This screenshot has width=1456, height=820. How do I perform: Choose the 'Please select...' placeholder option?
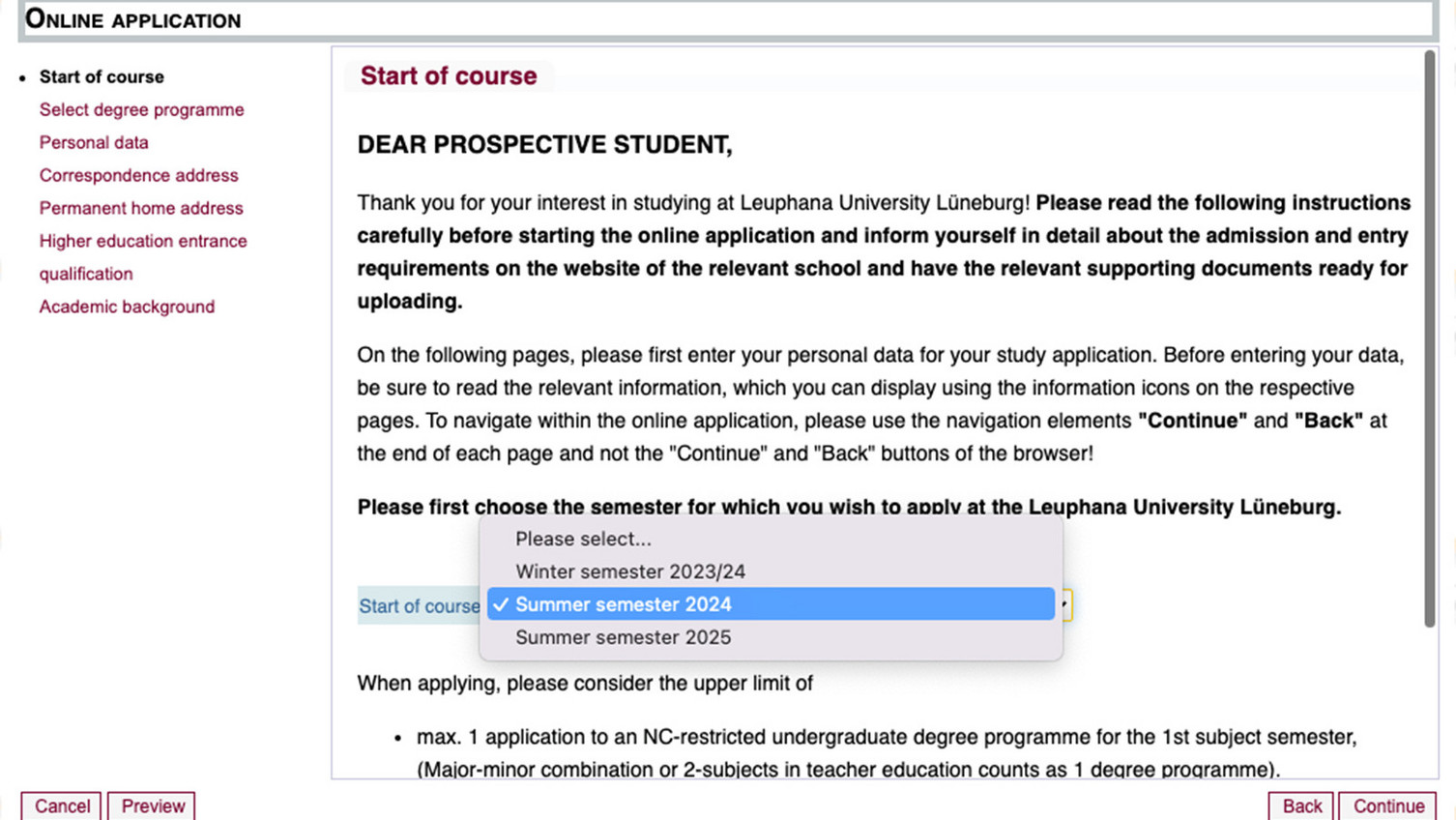[583, 539]
